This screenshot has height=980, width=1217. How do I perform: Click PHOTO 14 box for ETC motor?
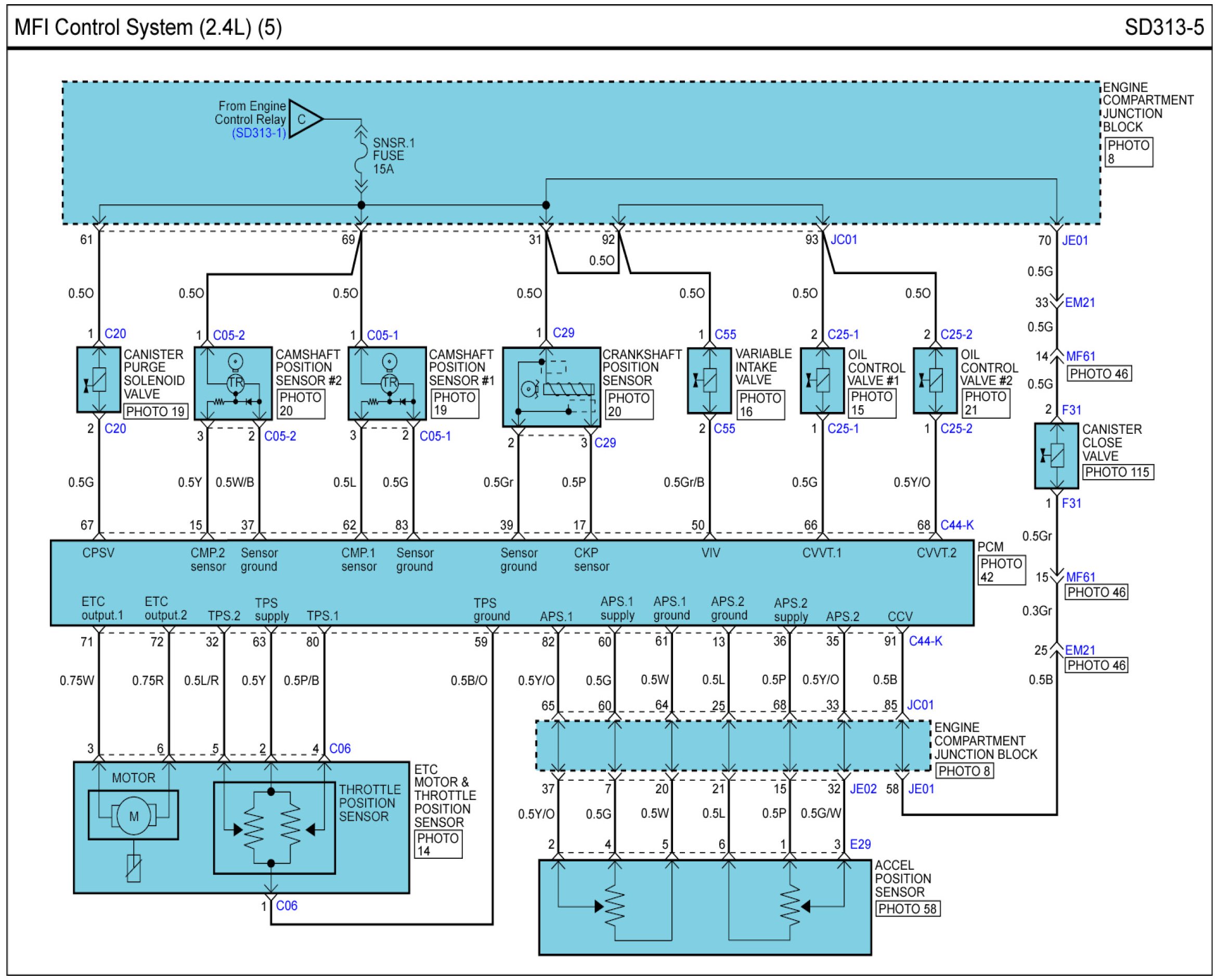pos(438,845)
